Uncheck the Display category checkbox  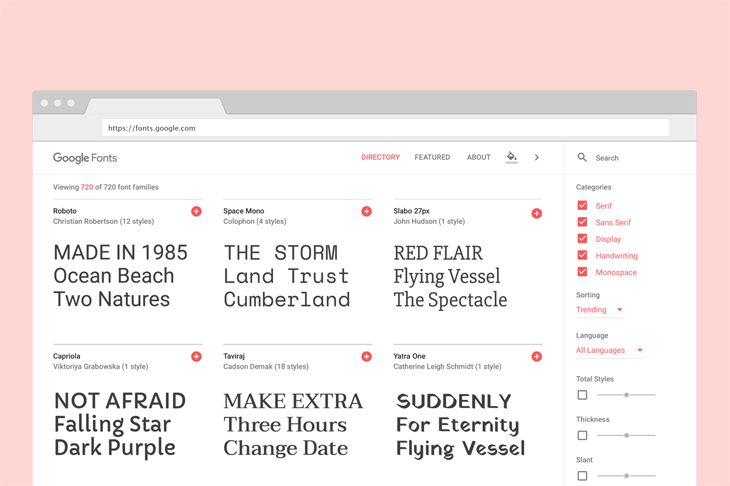pyautogui.click(x=582, y=239)
